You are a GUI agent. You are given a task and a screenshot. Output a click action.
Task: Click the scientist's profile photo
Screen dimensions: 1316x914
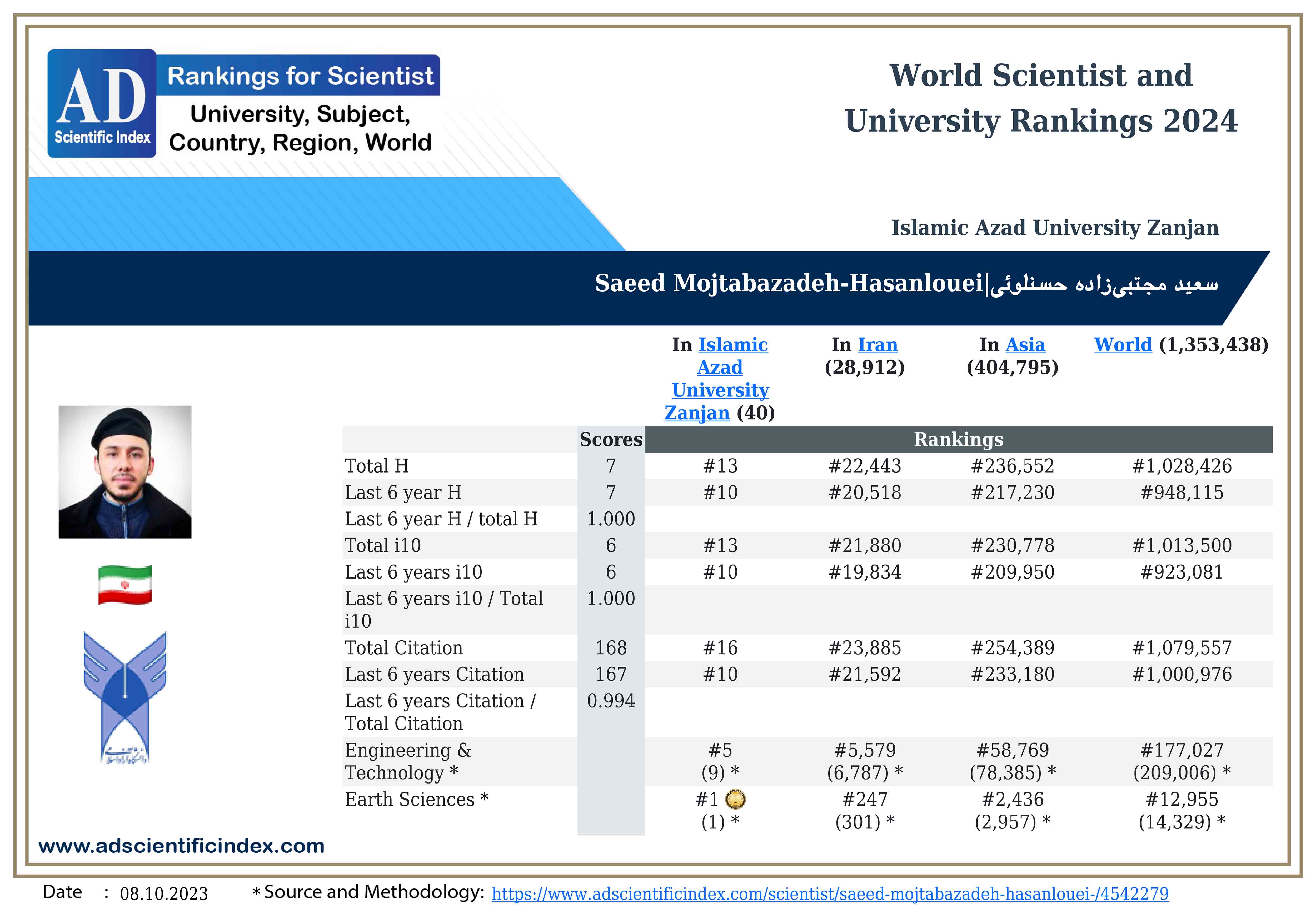tap(125, 472)
